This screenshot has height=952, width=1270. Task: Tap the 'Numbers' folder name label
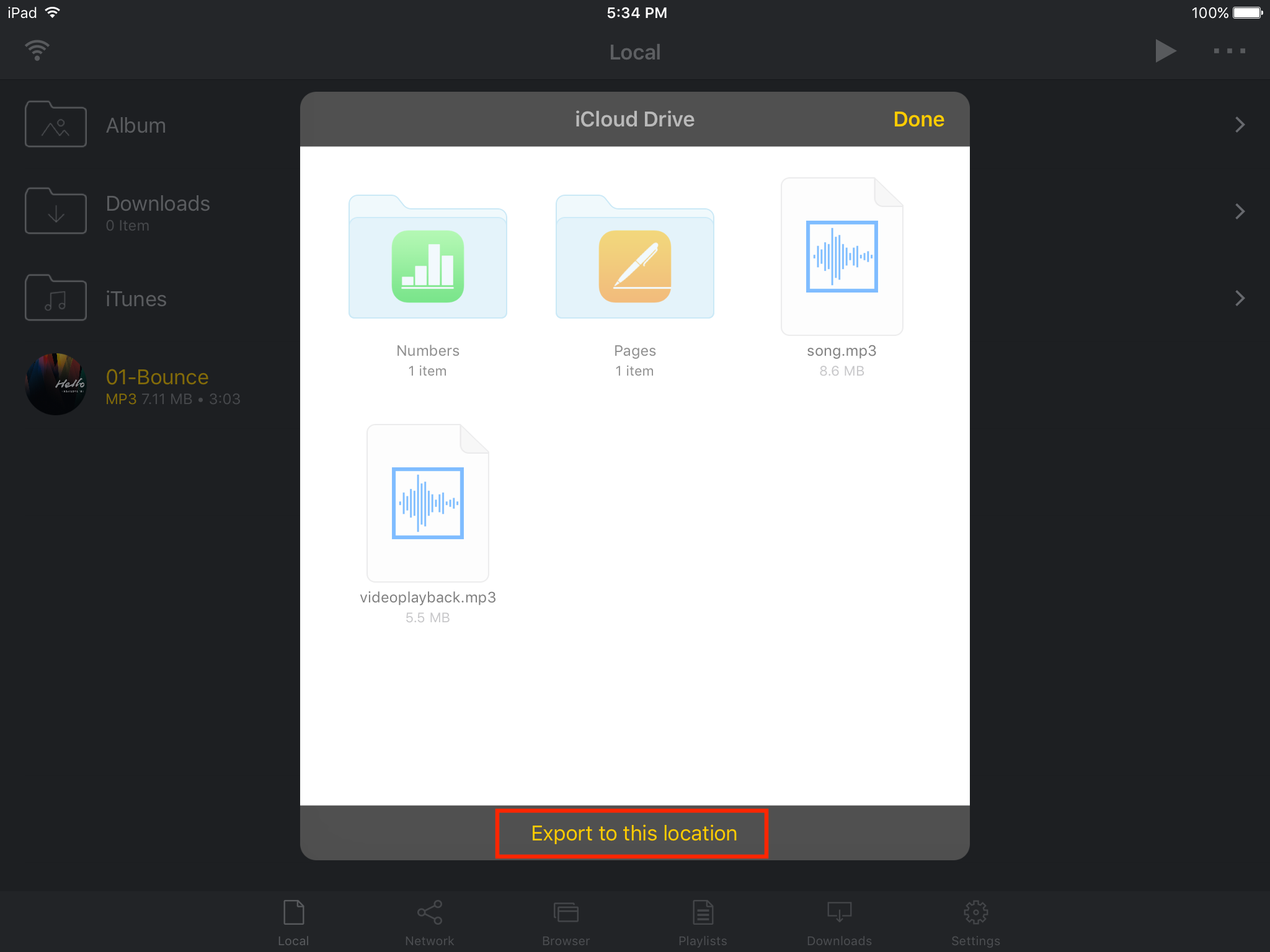[x=428, y=351]
